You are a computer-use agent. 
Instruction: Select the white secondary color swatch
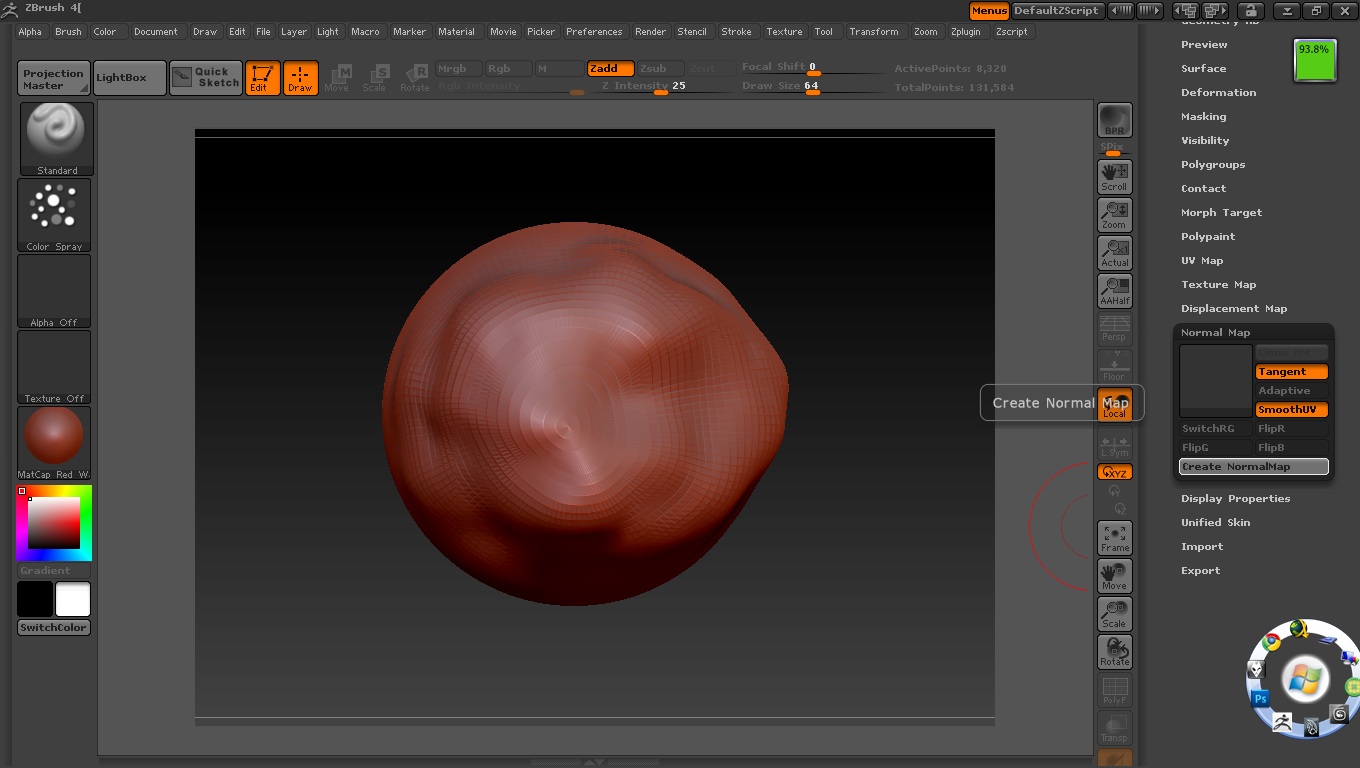click(x=73, y=599)
